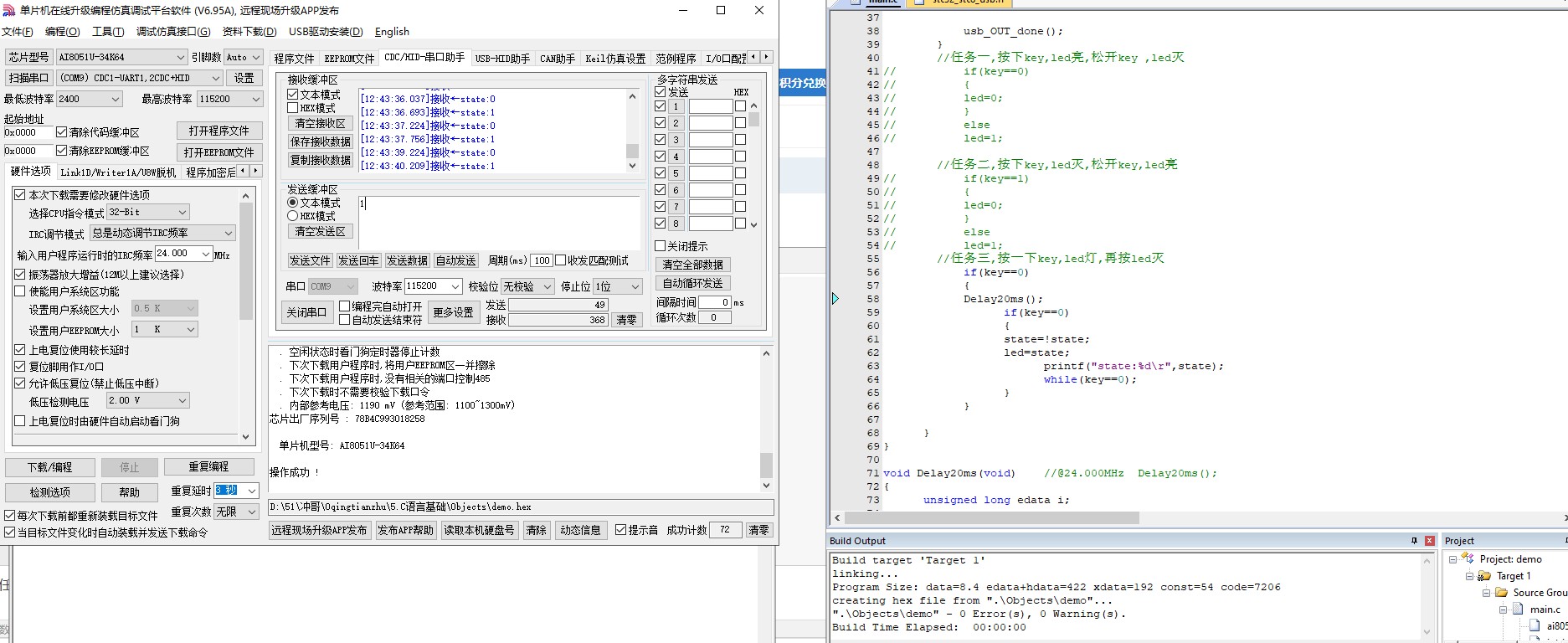The height and width of the screenshot is (643, 1568).
Task: Click 下载/编程 download button
Action: pos(49,467)
